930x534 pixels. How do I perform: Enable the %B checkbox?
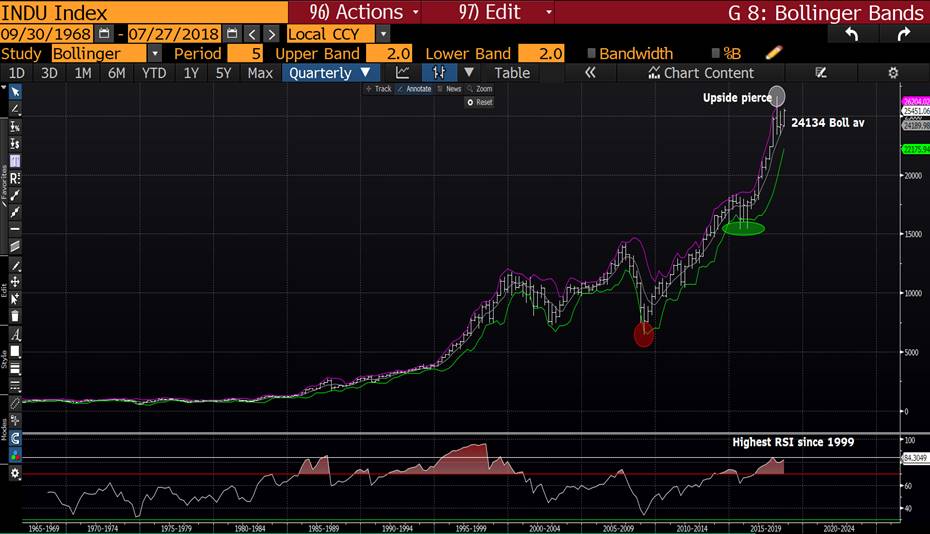click(x=715, y=53)
